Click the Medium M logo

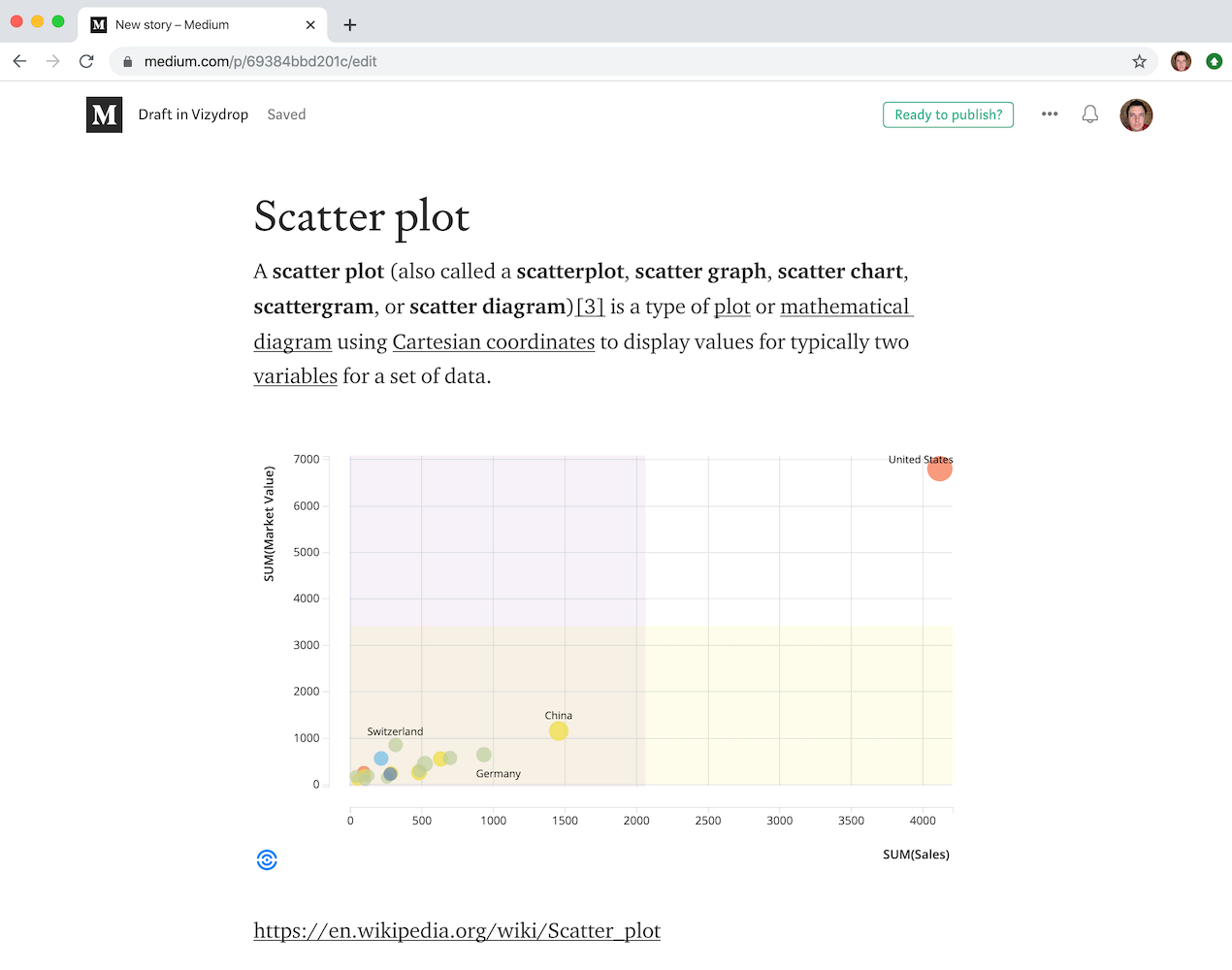click(x=104, y=114)
